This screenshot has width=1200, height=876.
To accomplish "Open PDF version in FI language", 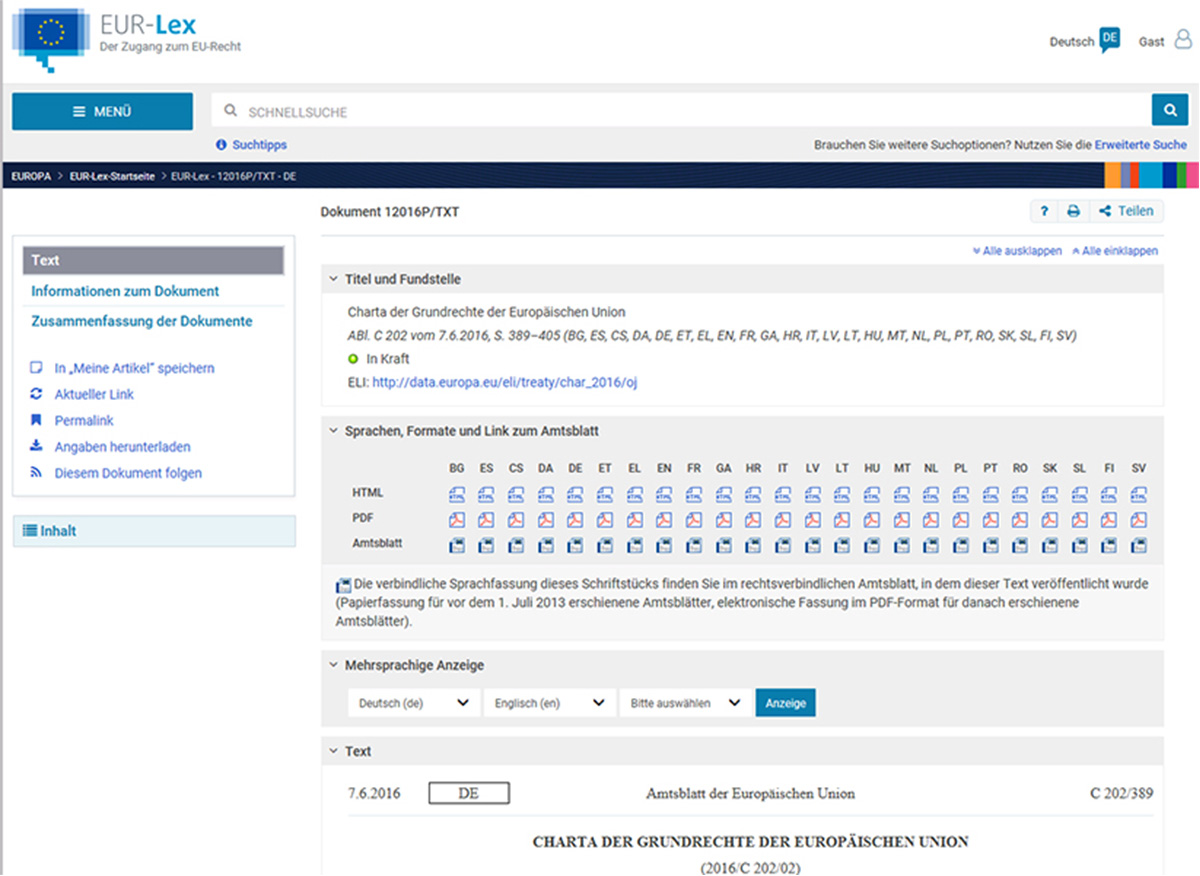I will [x=1109, y=520].
